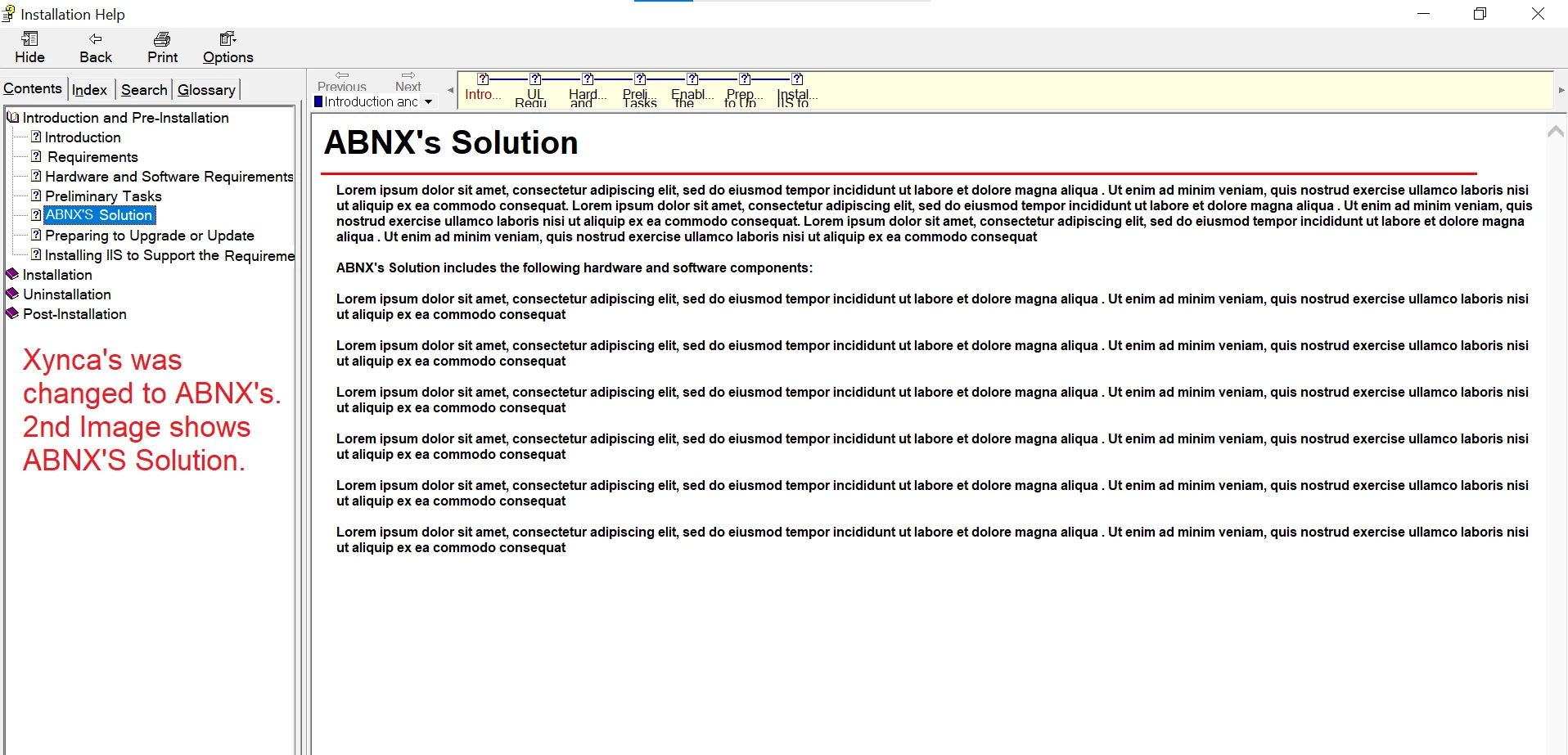The height and width of the screenshot is (755, 1568).
Task: Click the Preparing to Upgrade page icon
Action: 36,235
